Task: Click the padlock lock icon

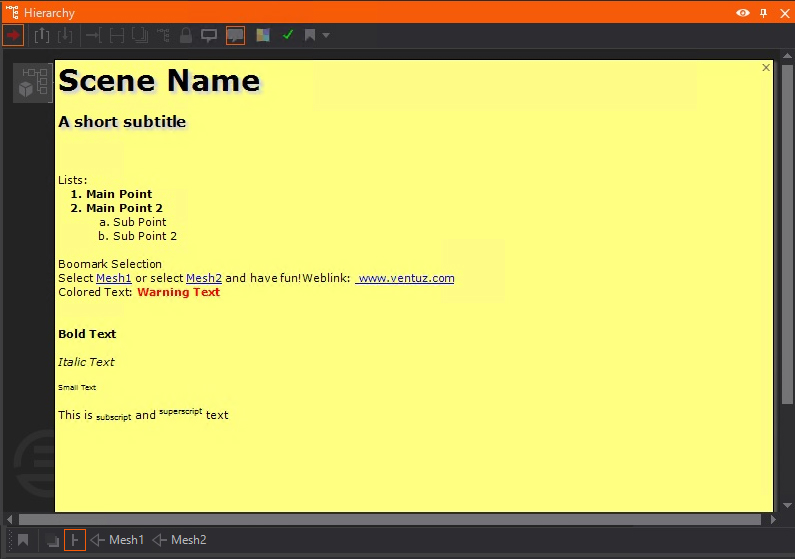Action: [x=186, y=36]
